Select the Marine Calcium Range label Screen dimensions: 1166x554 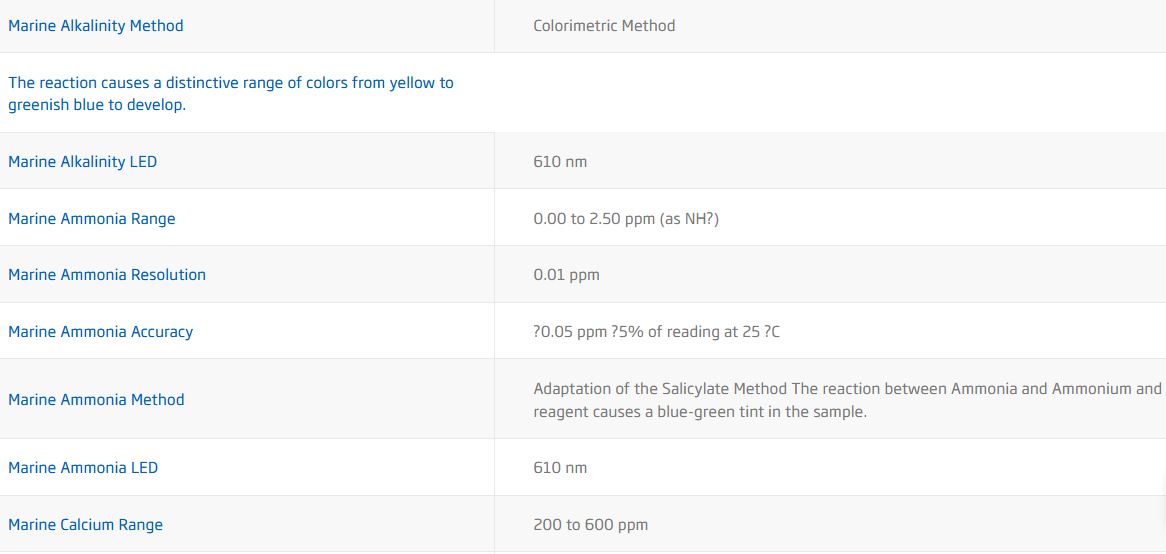pos(86,525)
